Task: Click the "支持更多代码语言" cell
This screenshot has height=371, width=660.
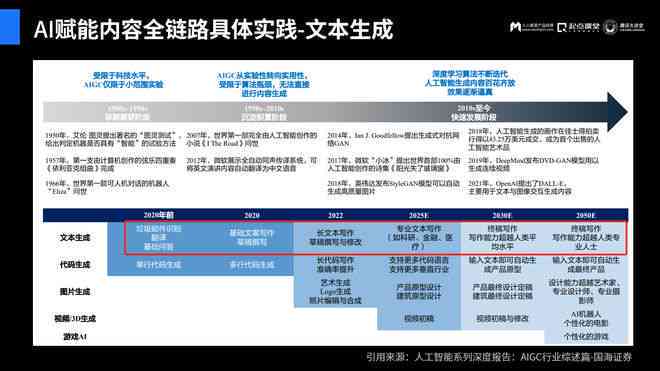Action: 419,264
